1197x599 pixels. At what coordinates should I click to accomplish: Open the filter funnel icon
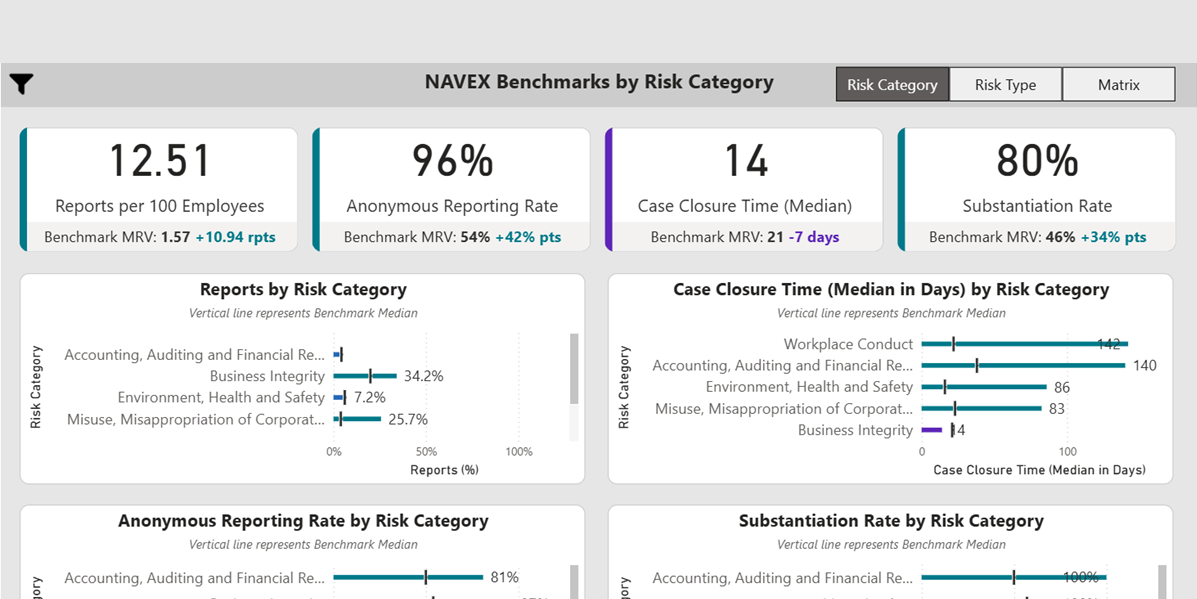coord(21,84)
